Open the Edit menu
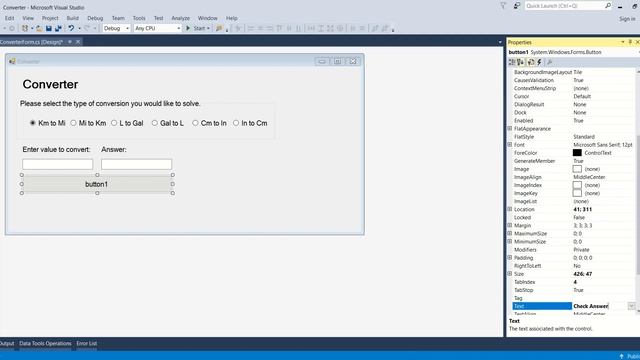This screenshot has height=360, width=640. pos(9,18)
